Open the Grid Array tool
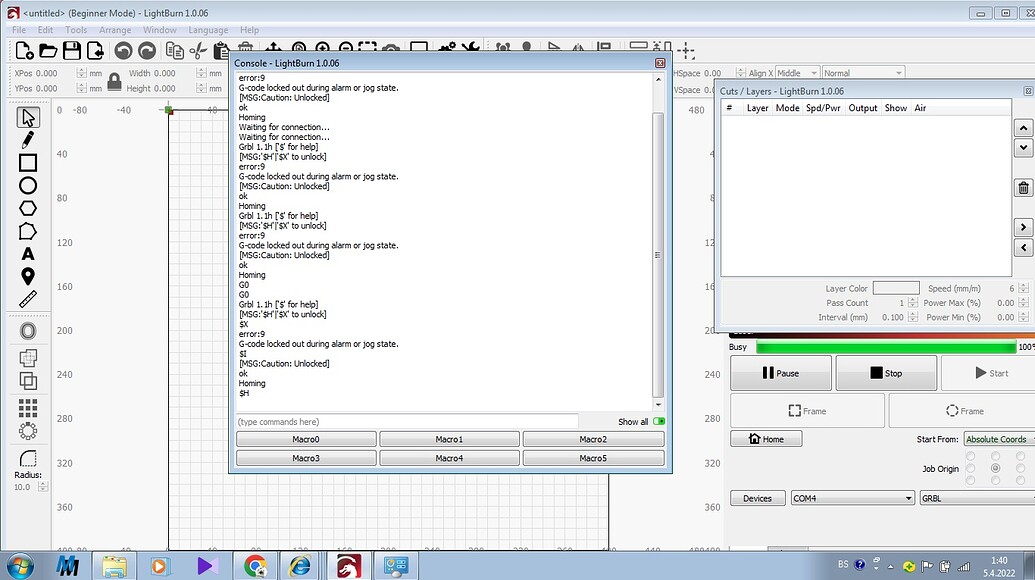The width and height of the screenshot is (1035, 580). (x=28, y=408)
